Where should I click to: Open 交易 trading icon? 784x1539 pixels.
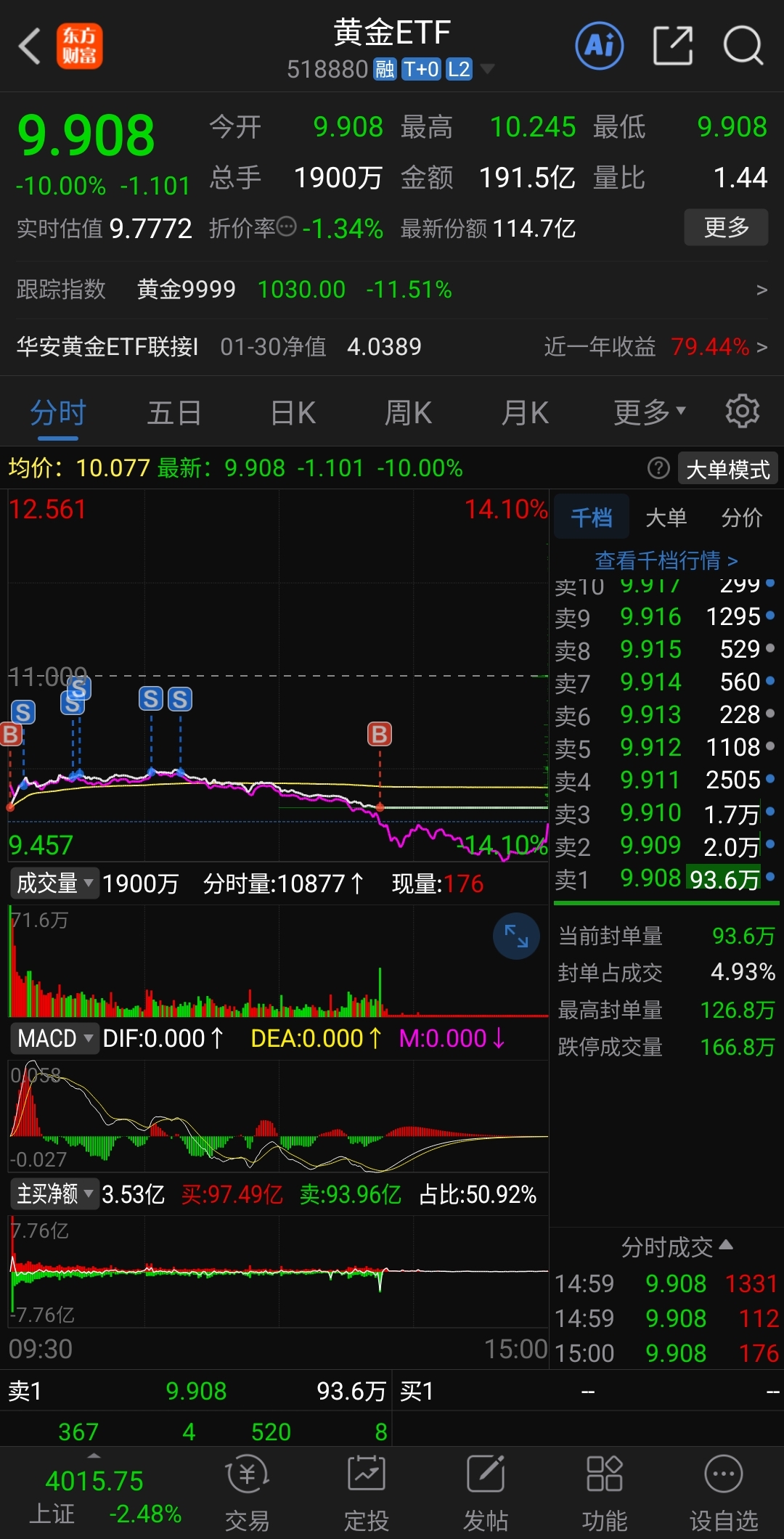pos(247,1495)
